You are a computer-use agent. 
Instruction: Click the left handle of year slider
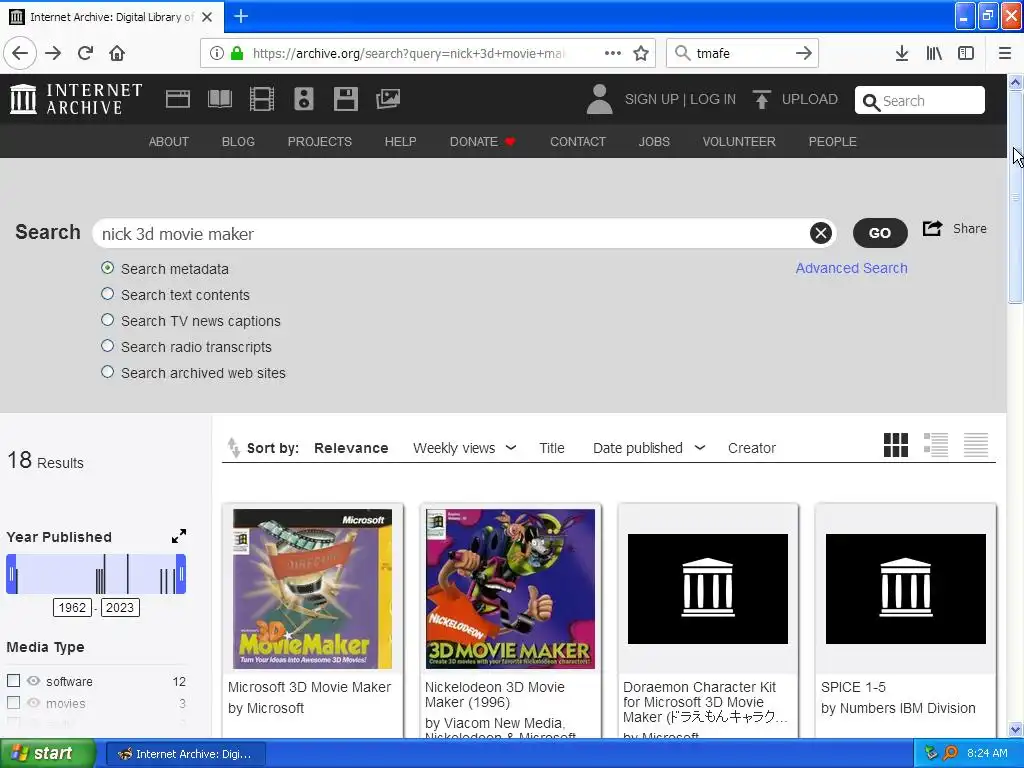point(12,574)
